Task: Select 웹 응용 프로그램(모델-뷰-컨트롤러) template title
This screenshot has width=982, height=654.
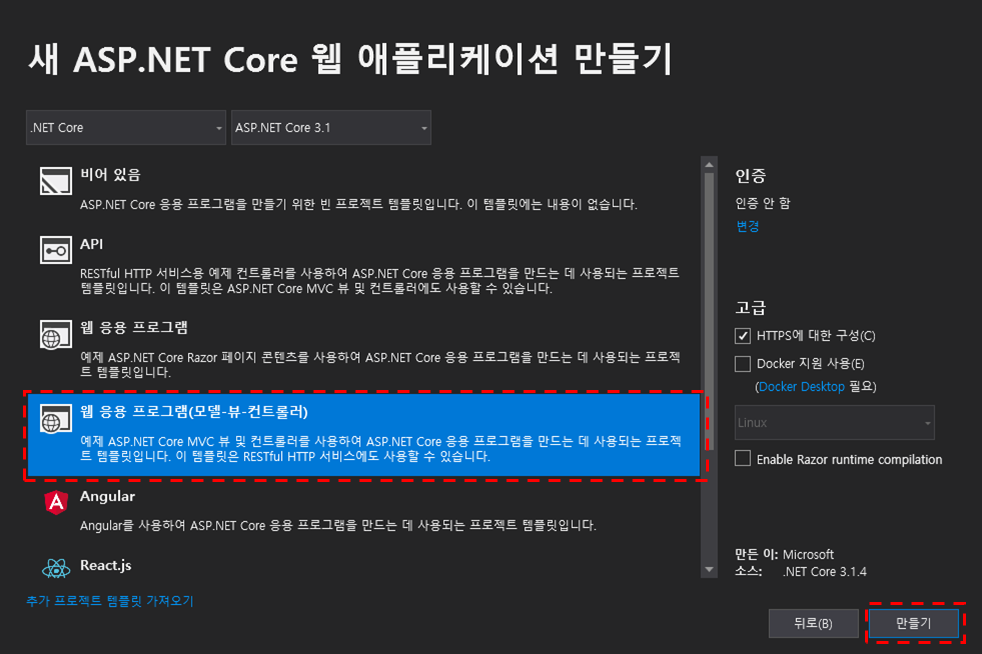Action: [194, 412]
